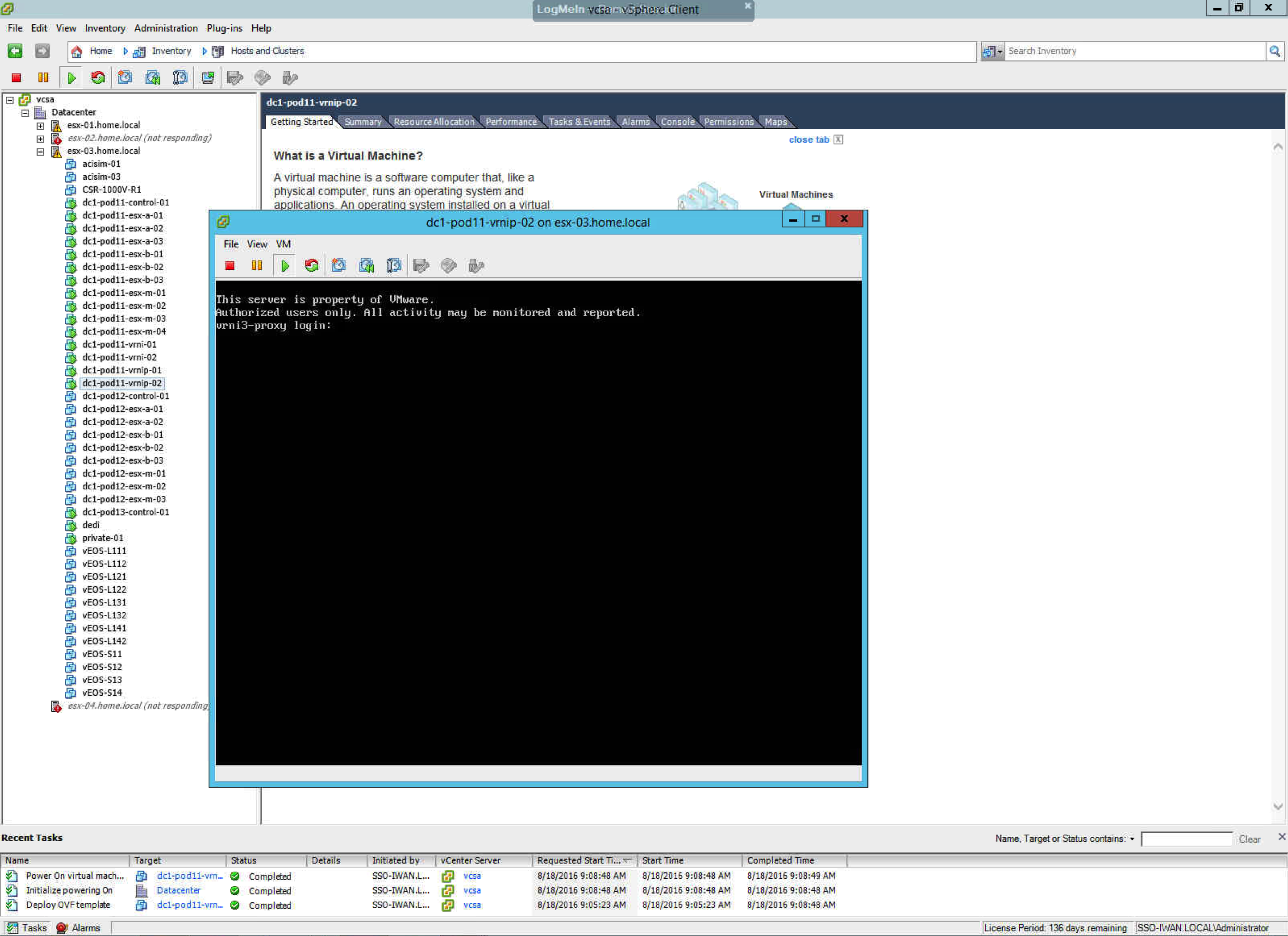Collapse the esx-03.home.local host node
This screenshot has width=1288, height=936.
pos(40,151)
